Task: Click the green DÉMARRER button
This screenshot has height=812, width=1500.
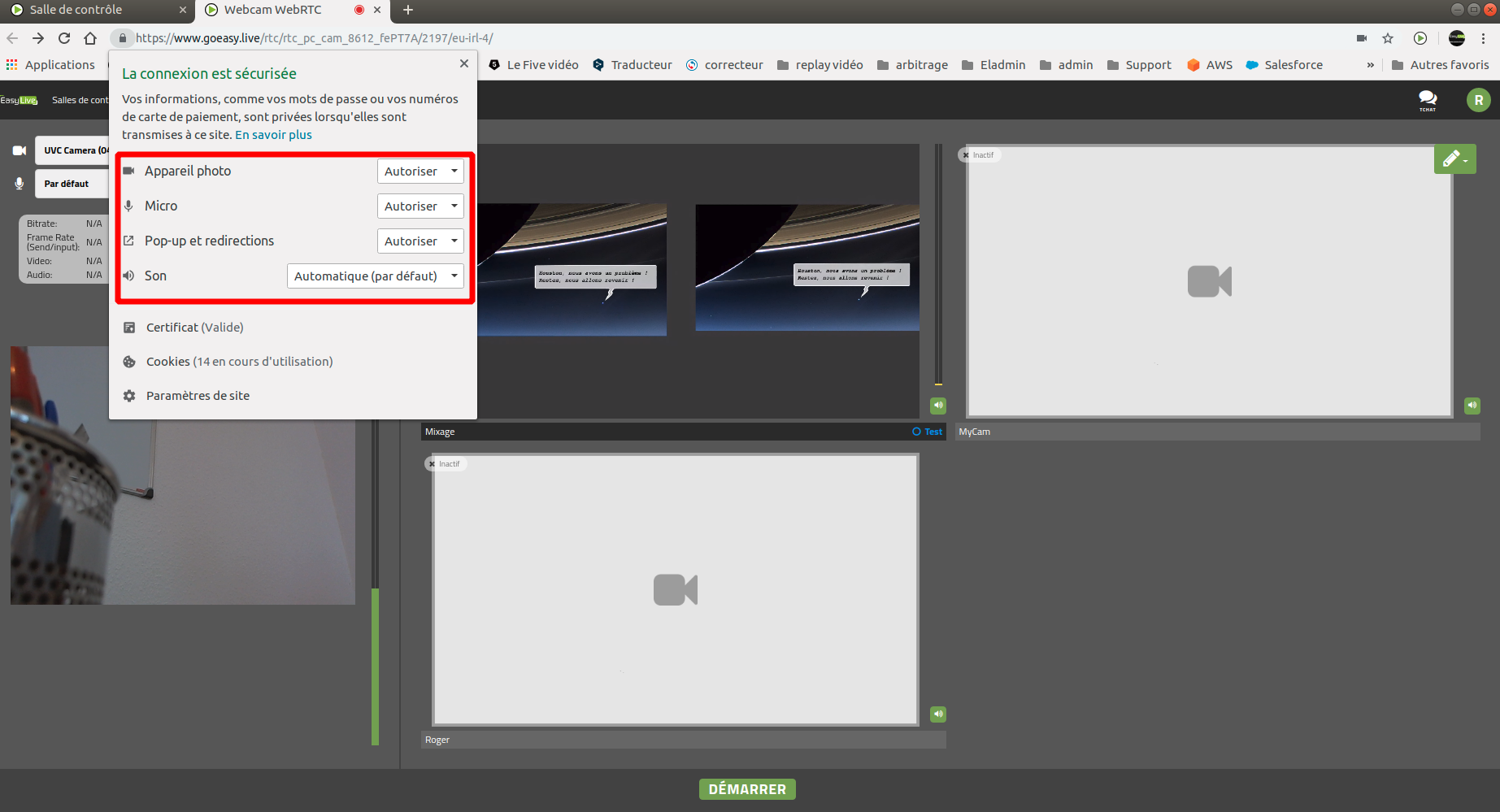Action: pos(747,789)
